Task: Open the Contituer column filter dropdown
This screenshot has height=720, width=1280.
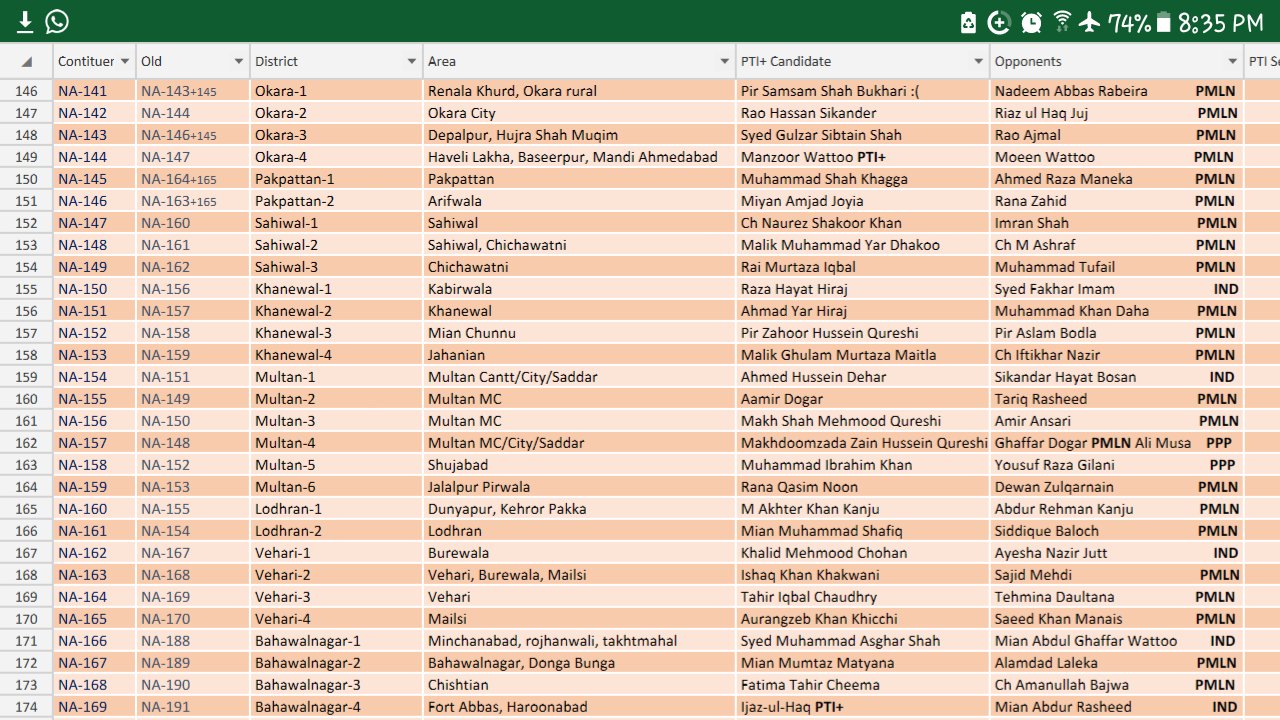Action: point(125,61)
